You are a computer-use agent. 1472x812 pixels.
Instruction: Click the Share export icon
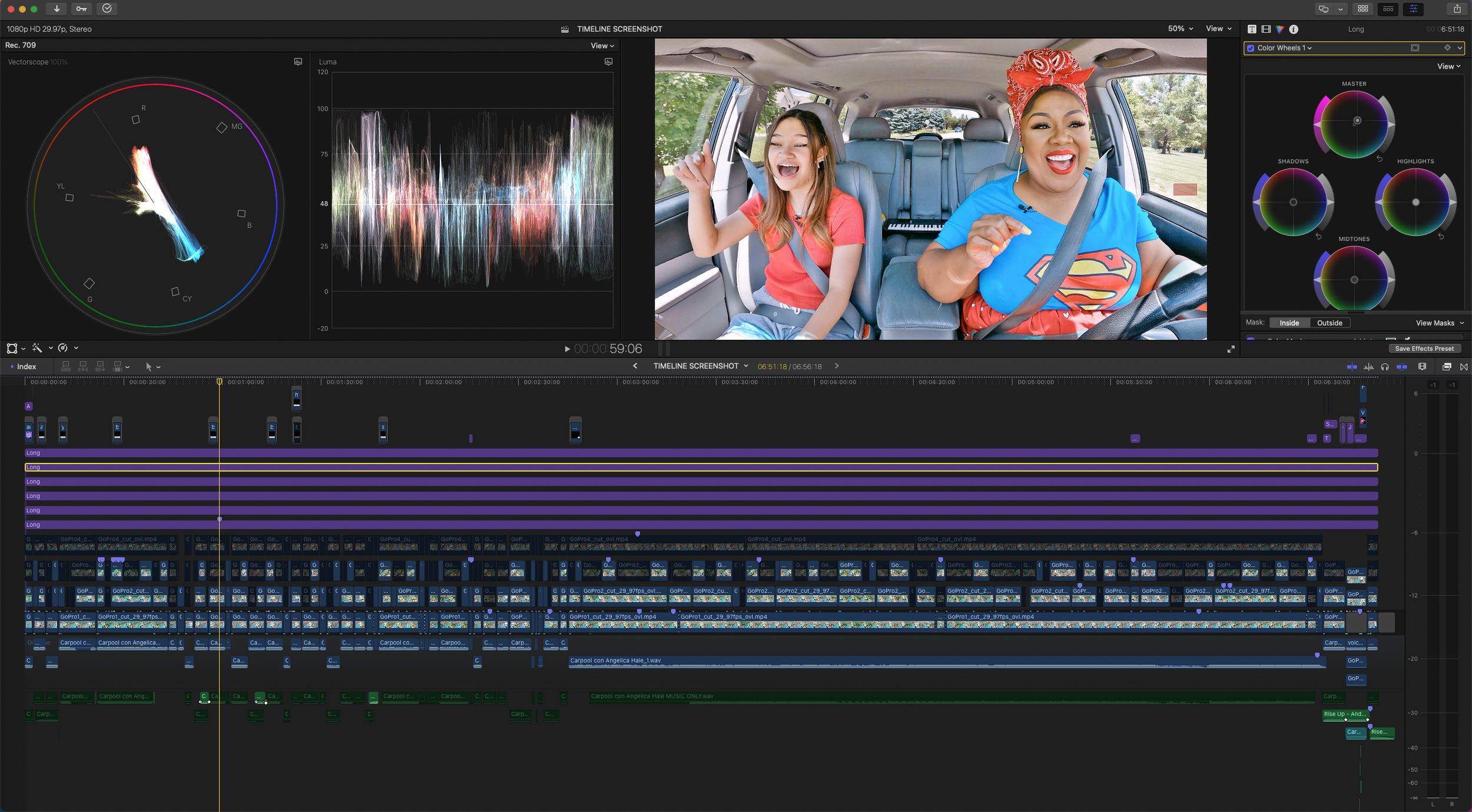(1457, 9)
